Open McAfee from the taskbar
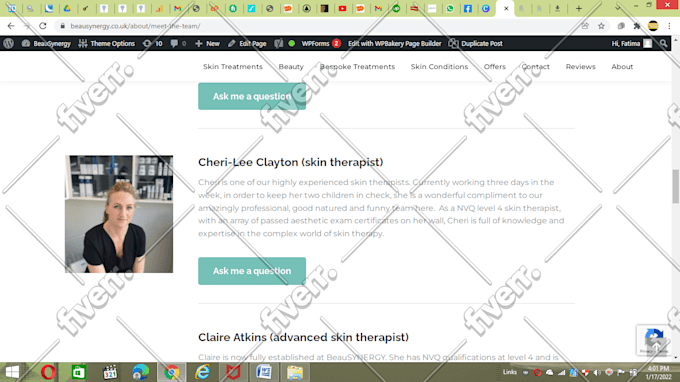The image size is (680, 382). tap(233, 372)
